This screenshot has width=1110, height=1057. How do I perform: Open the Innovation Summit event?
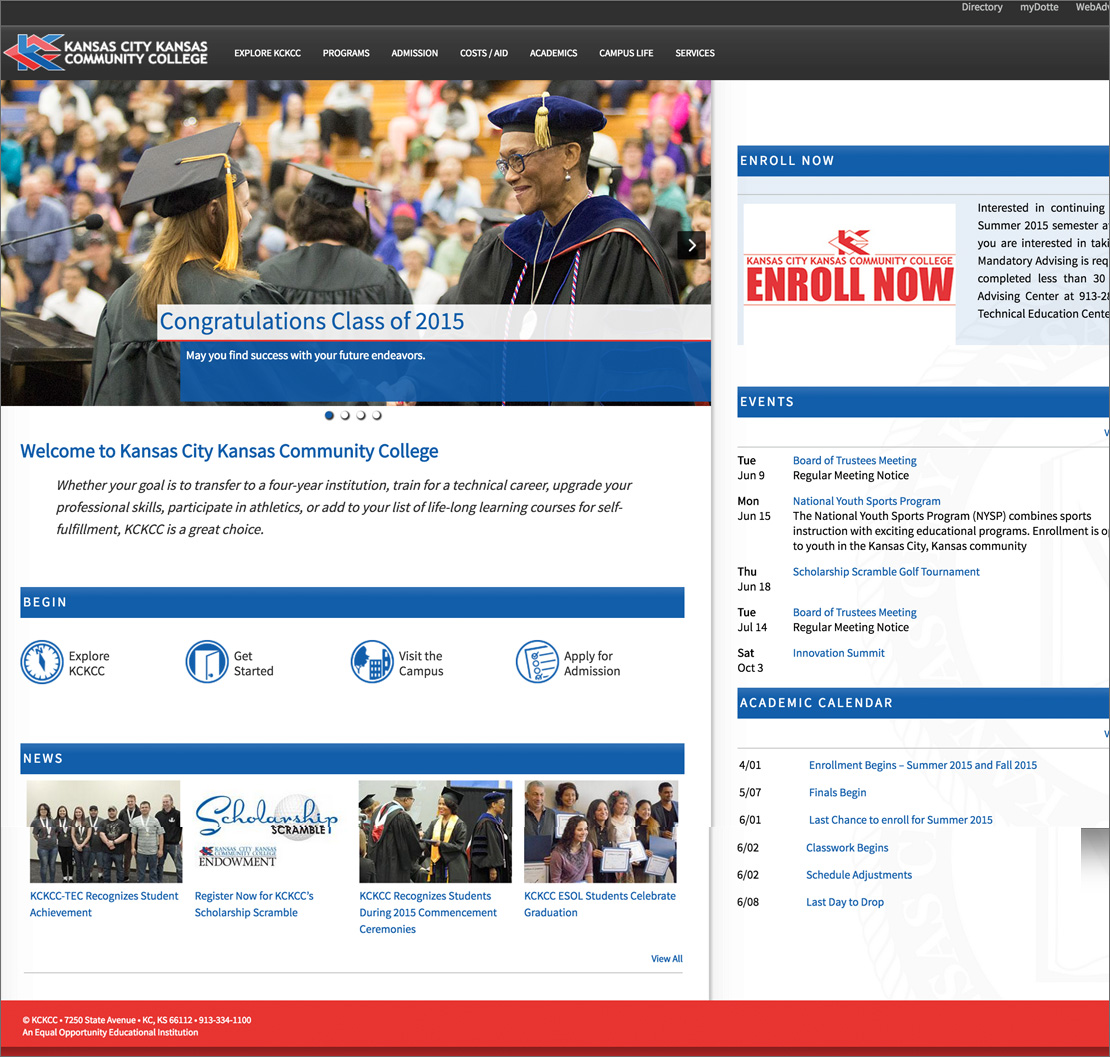839,653
